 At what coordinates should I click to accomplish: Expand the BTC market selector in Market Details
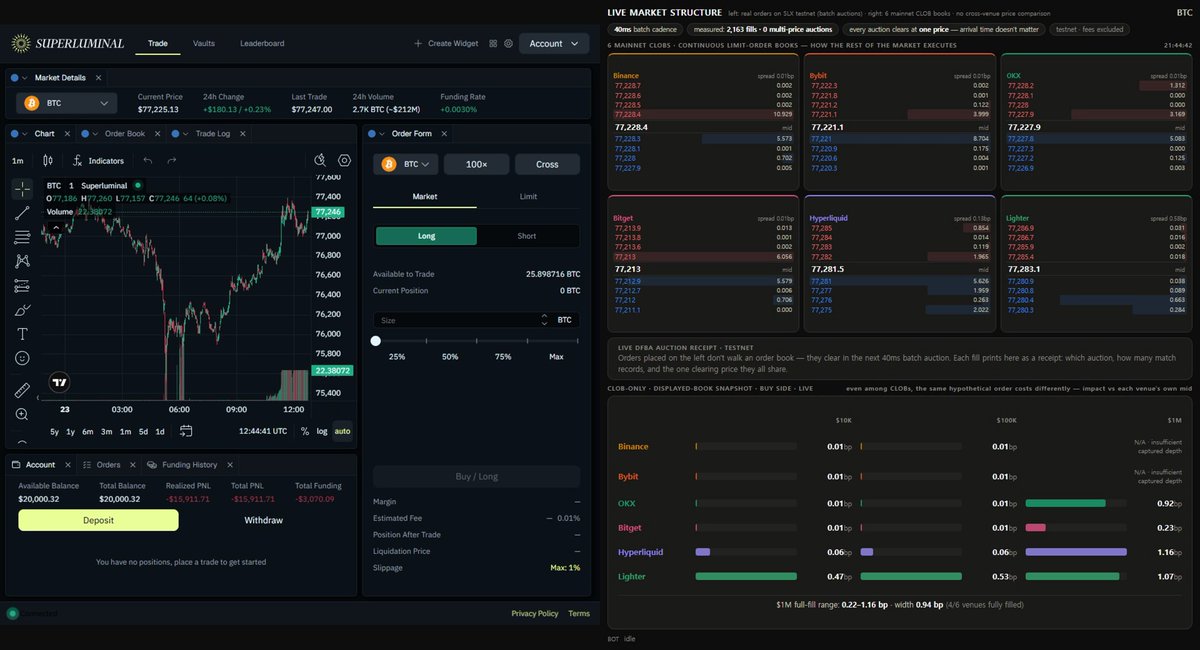coord(67,103)
